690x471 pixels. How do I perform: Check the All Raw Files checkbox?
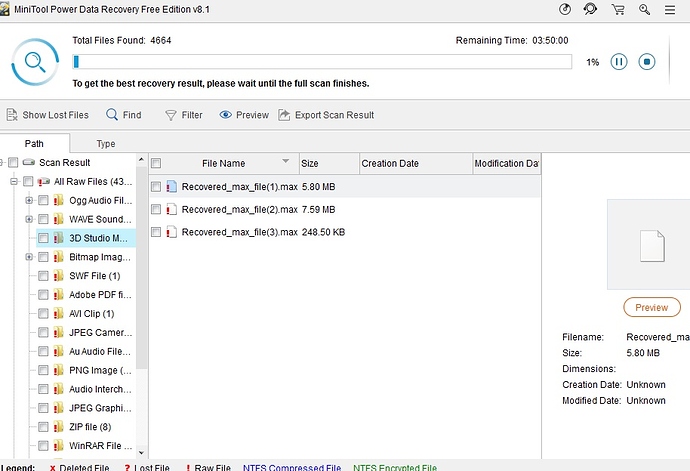click(28, 181)
